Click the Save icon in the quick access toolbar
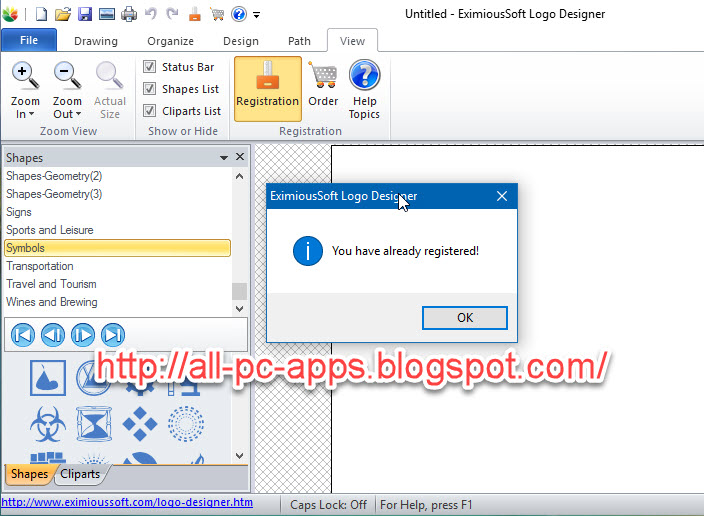The image size is (704, 516). pyautogui.click(x=85, y=14)
